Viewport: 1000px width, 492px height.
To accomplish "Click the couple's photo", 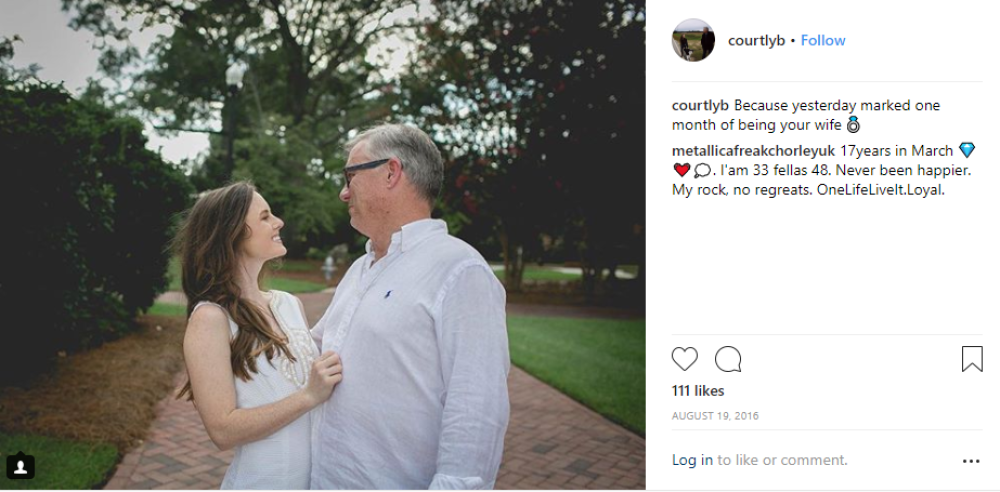I will pyautogui.click(x=322, y=245).
